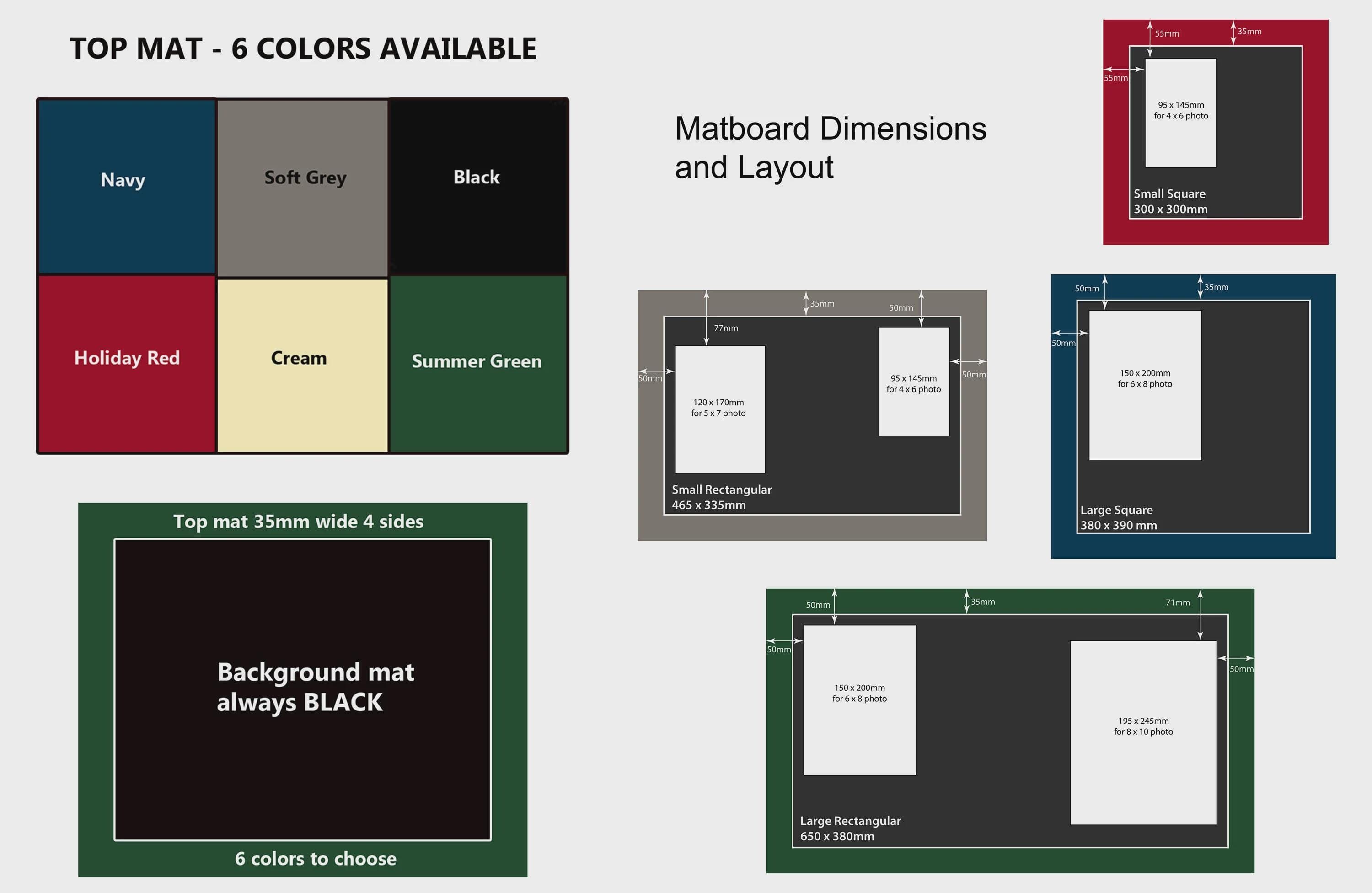Click the '77mm' measurement in Small Rectangular
1372x893 pixels.
click(726, 328)
